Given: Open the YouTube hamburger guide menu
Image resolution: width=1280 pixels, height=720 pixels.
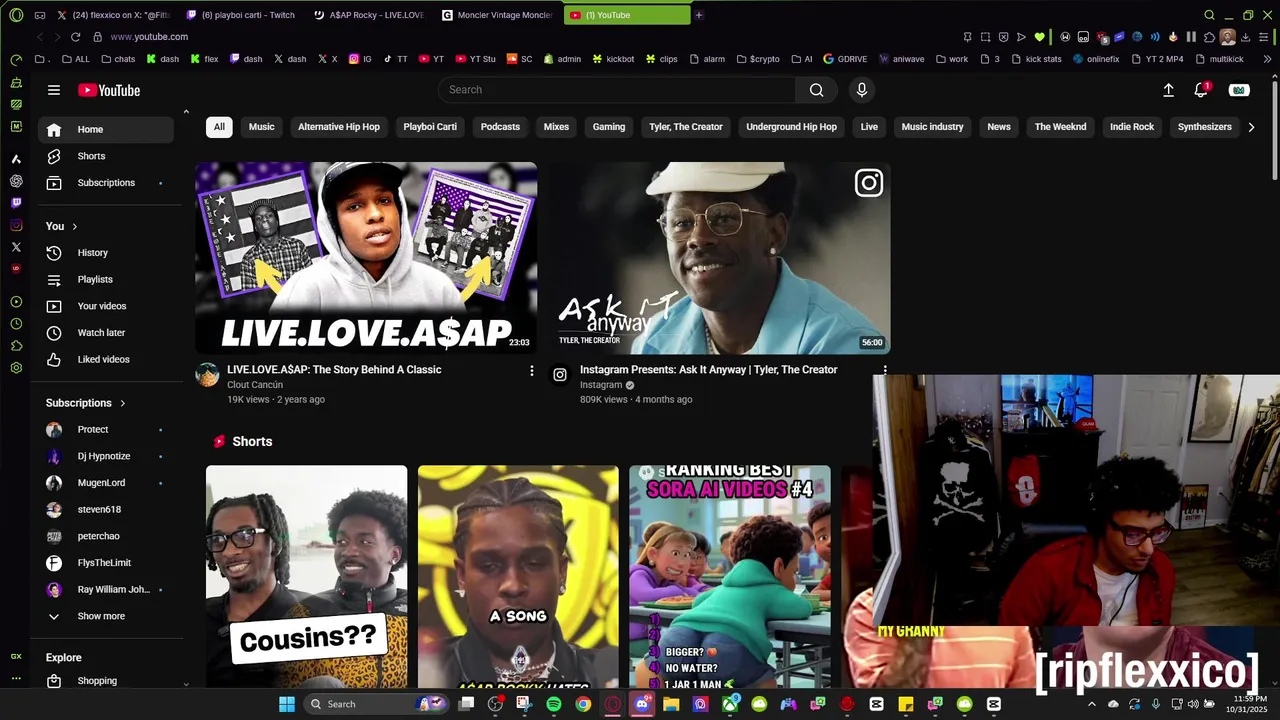Looking at the screenshot, I should (x=54, y=90).
